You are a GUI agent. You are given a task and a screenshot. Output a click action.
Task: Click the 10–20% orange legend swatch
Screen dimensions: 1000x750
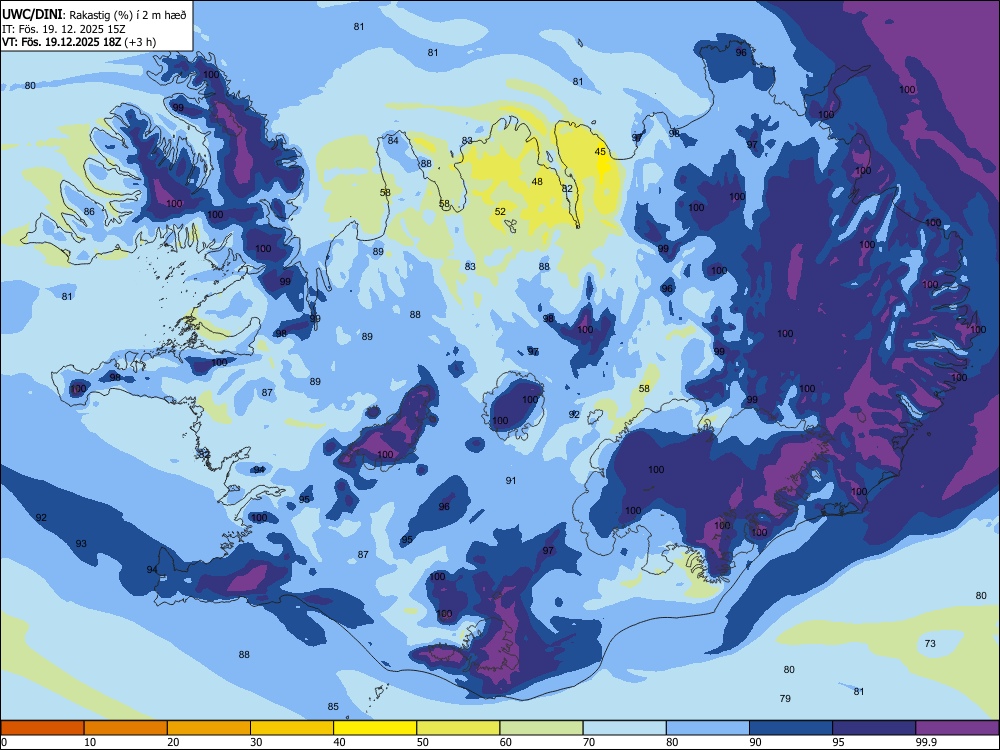(126, 728)
